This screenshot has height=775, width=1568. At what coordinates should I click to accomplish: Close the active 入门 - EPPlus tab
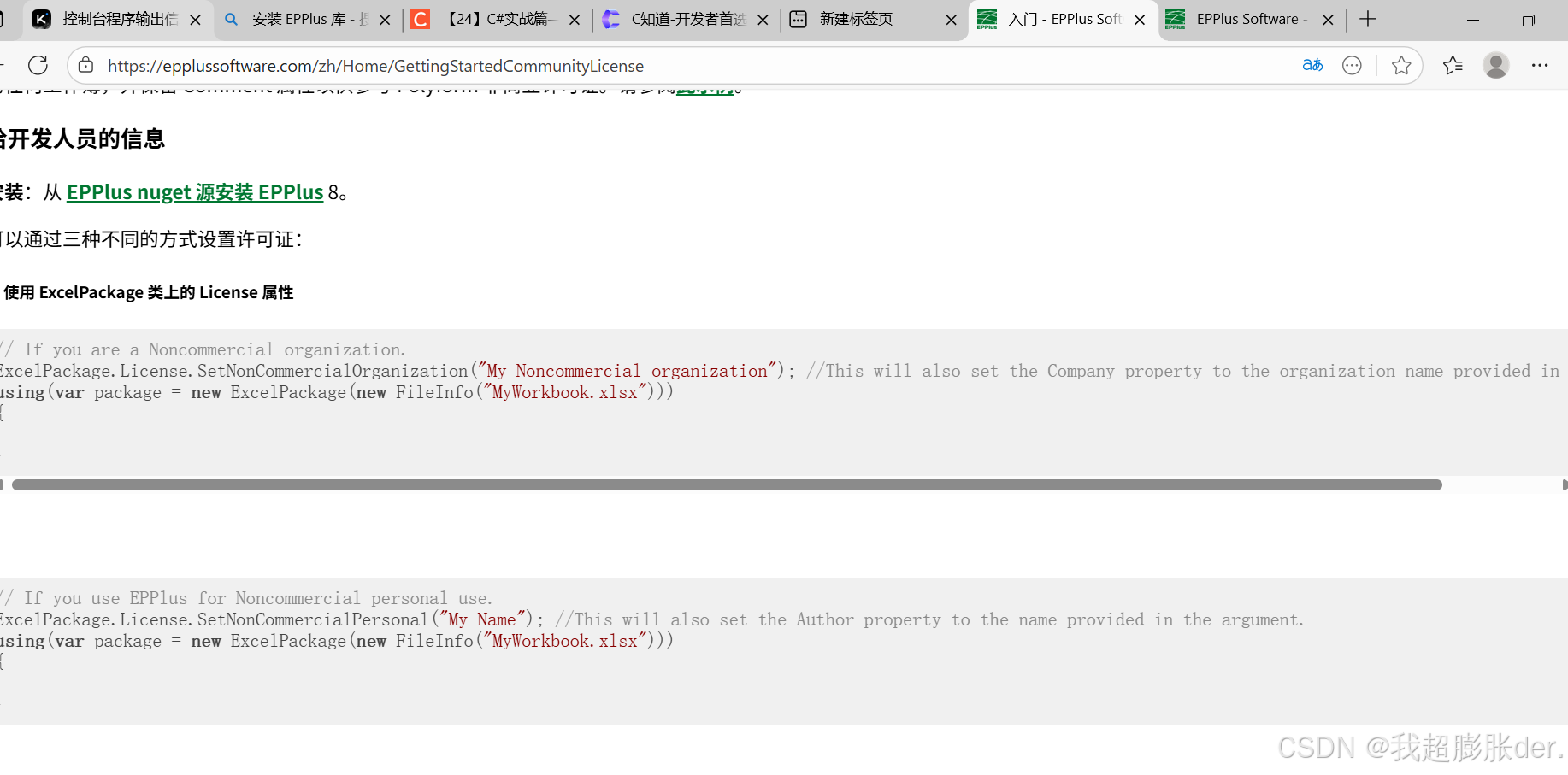(1140, 20)
